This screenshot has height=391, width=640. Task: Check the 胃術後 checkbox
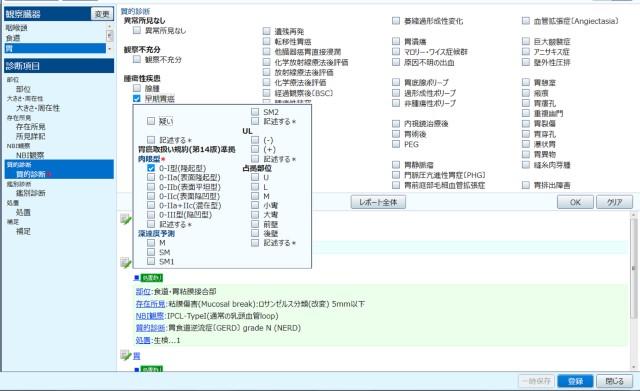(x=396, y=133)
